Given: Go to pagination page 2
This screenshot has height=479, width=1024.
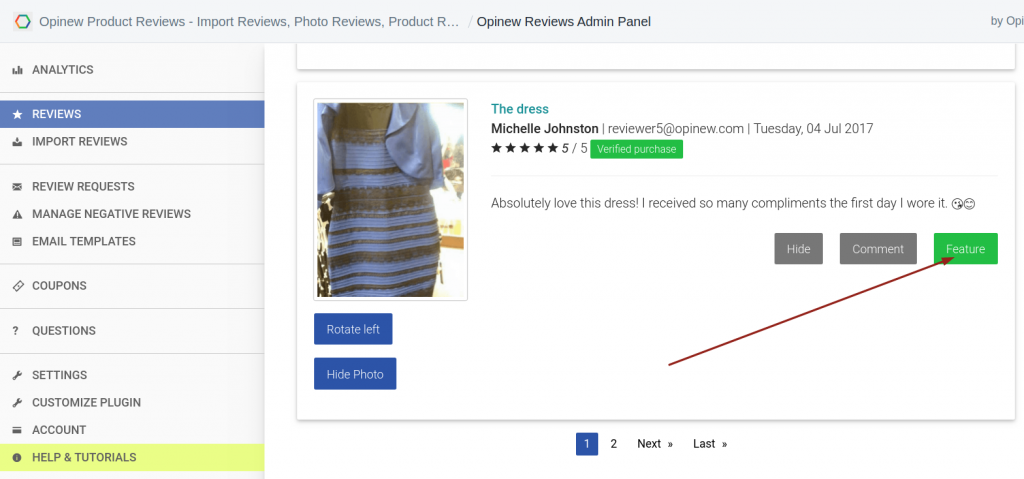Looking at the screenshot, I should (613, 444).
